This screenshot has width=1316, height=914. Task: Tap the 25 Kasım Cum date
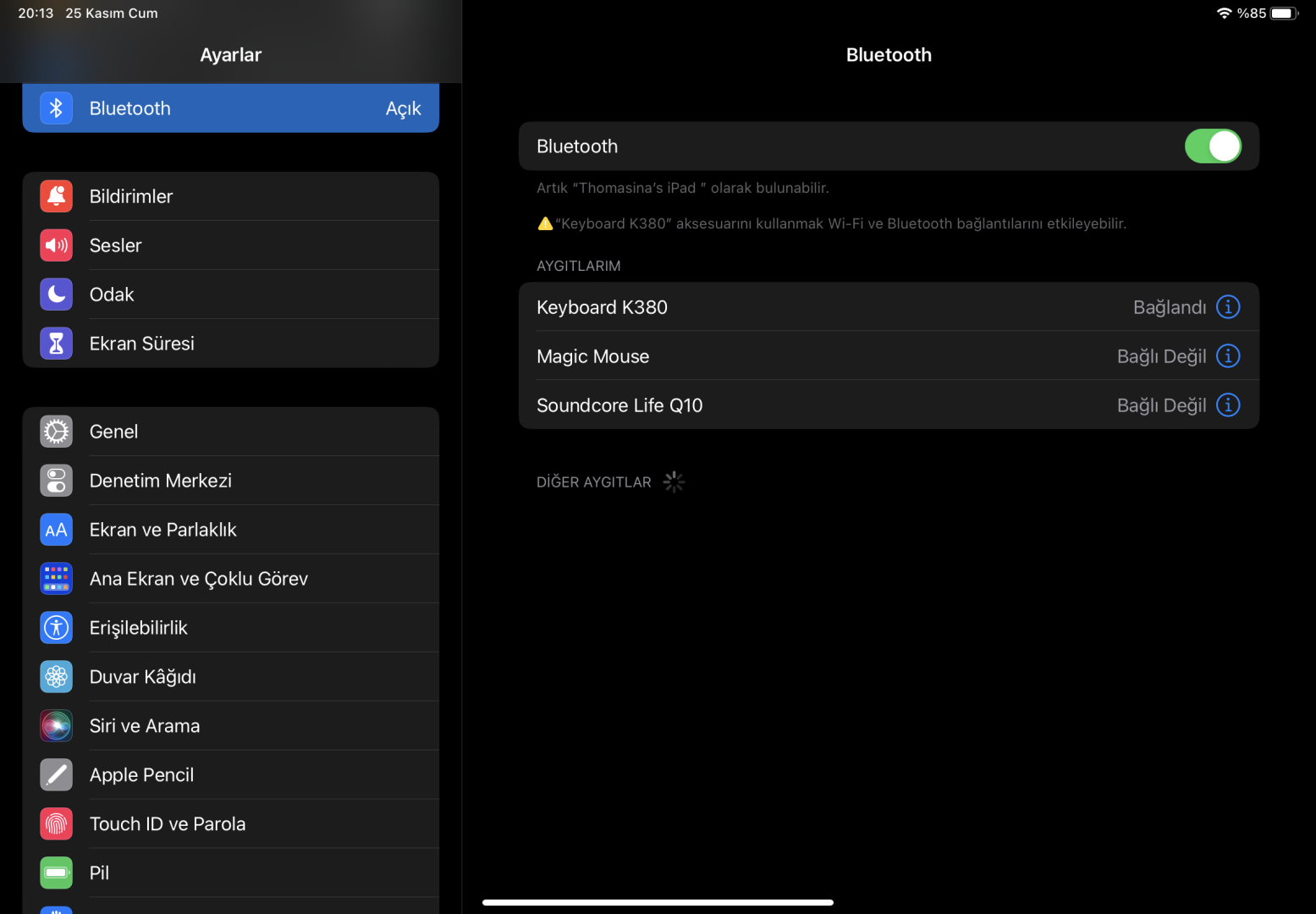[112, 14]
